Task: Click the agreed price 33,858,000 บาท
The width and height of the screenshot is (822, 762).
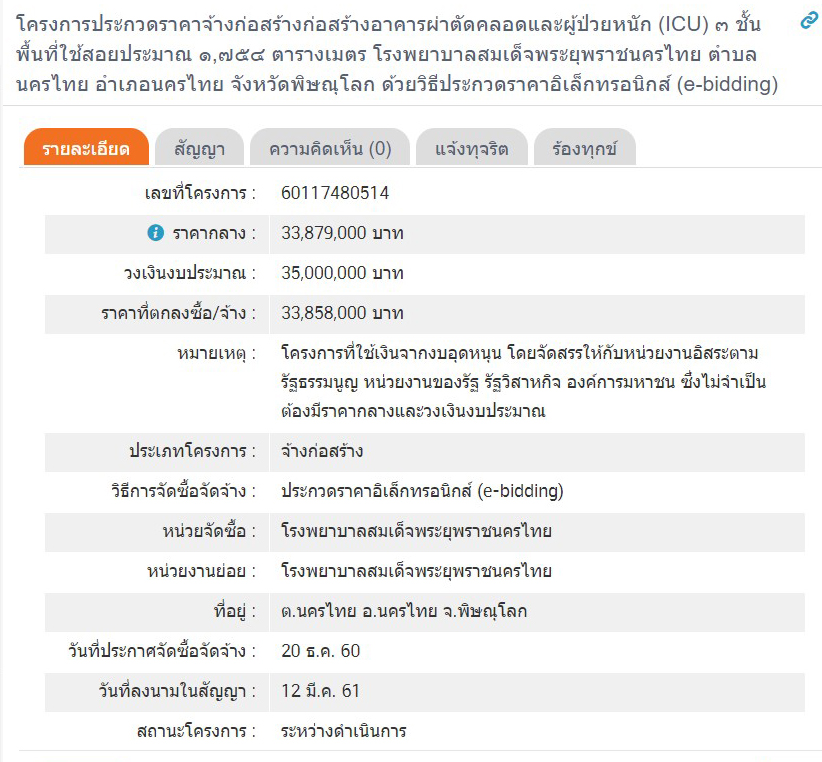Action: [x=342, y=313]
